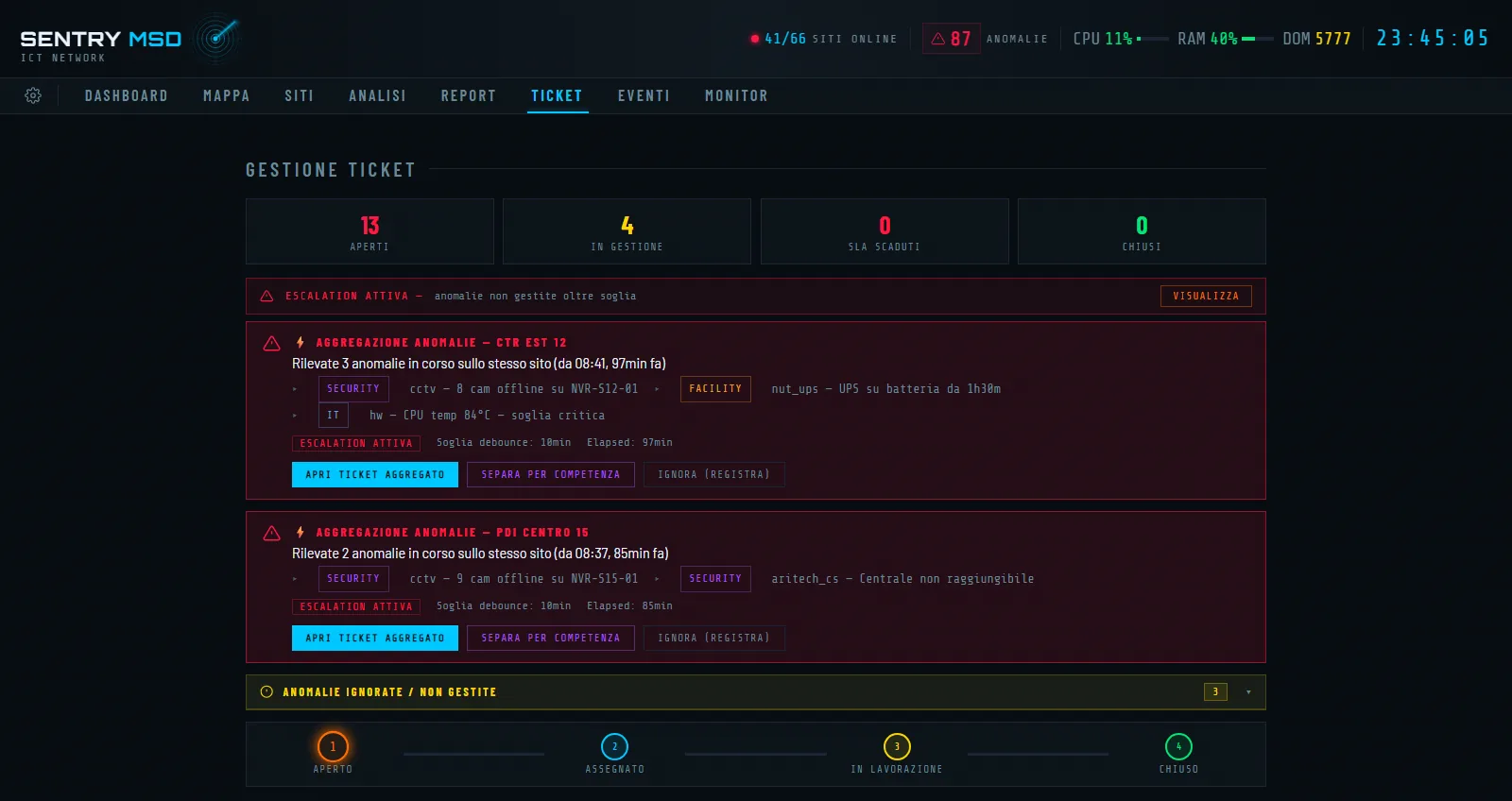Click the Aggregazione Anomalie – PDI CENTRO 15 title
Image resolution: width=1512 pixels, height=801 pixels.
pyautogui.click(x=452, y=533)
